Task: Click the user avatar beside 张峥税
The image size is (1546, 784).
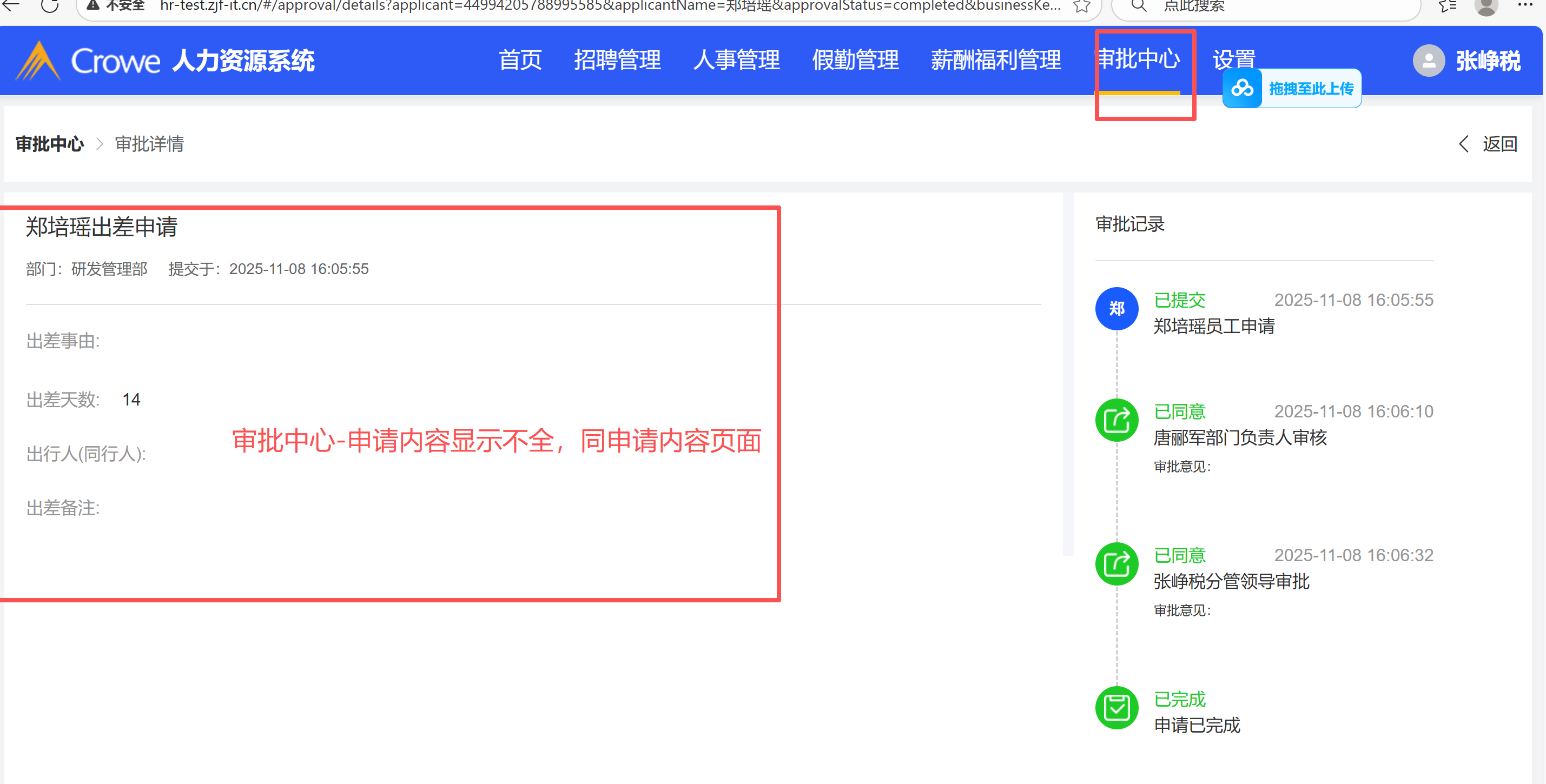Action: point(1429,61)
